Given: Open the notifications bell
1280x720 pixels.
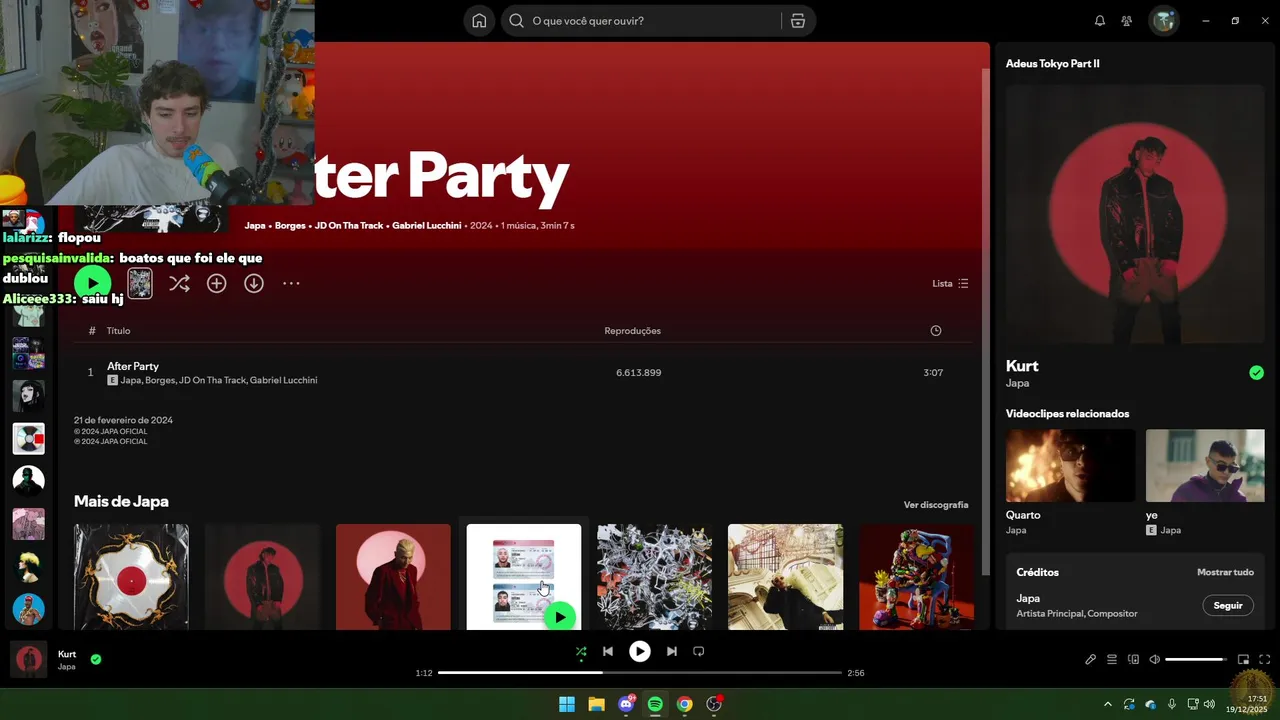Looking at the screenshot, I should tap(1100, 21).
